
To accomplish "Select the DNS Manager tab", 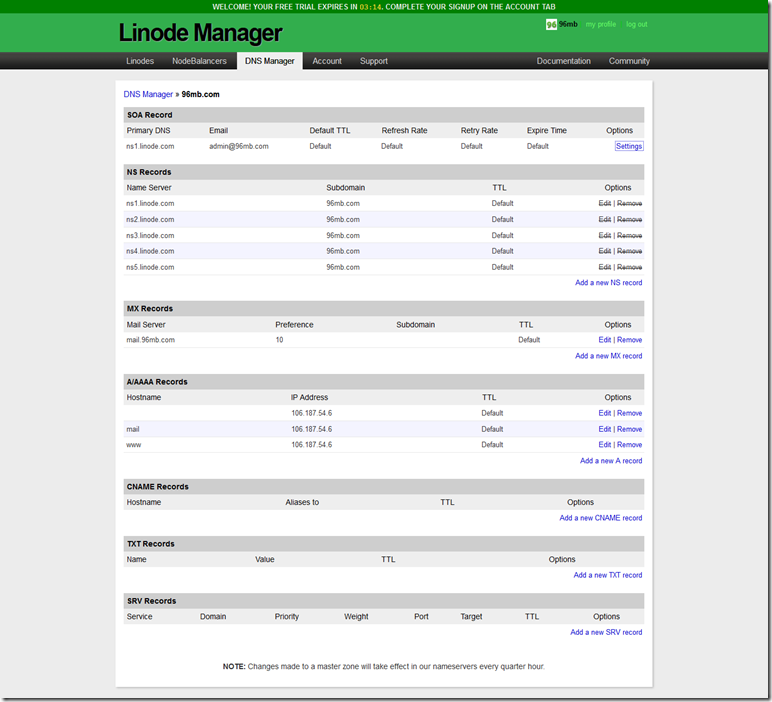I will [269, 61].
